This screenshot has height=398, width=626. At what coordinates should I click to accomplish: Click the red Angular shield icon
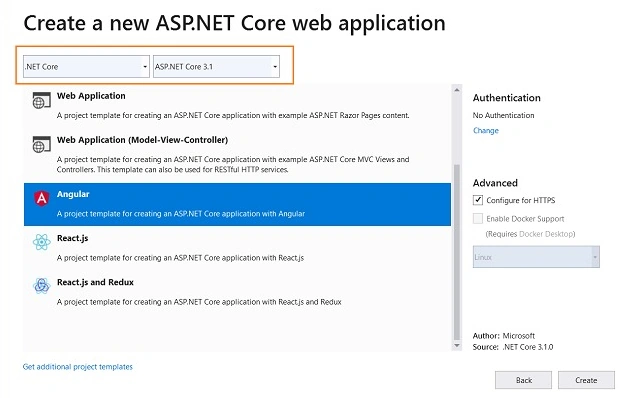click(x=42, y=198)
